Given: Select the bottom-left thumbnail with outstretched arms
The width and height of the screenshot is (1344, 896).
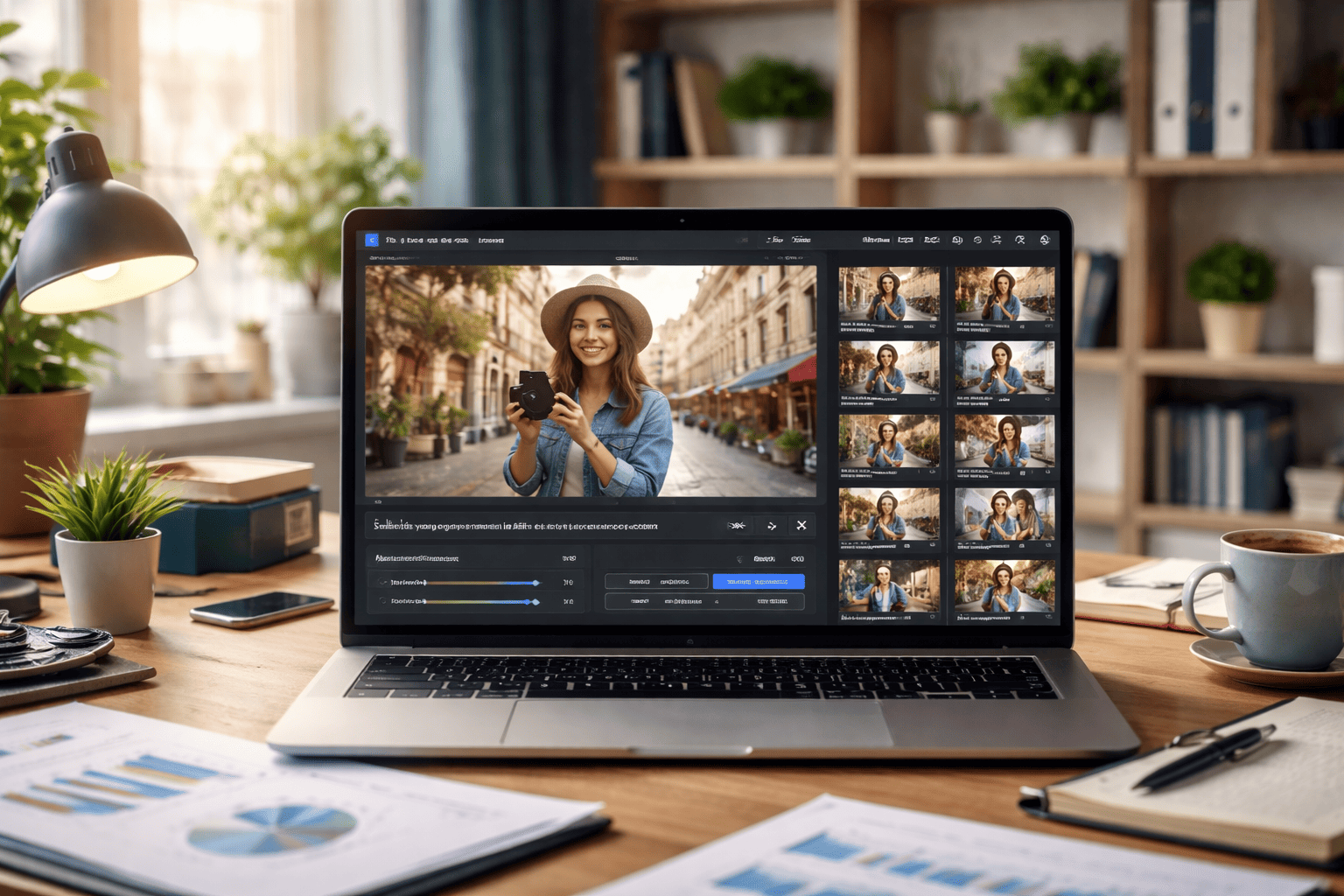Looking at the screenshot, I should (889, 586).
